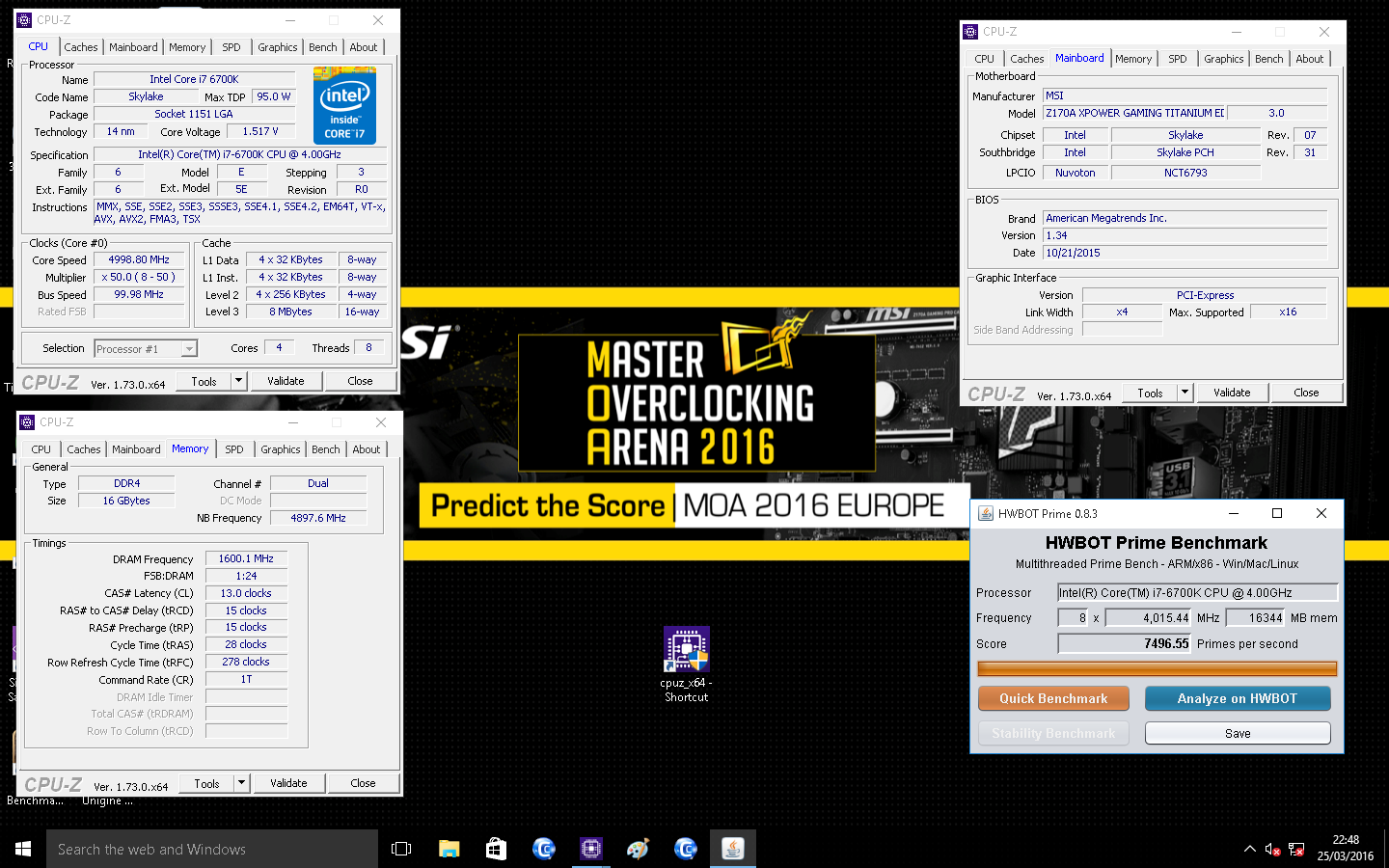The width and height of the screenshot is (1389, 868).
Task: Open the Graphics tab in the CPU window
Action: pyautogui.click(x=278, y=47)
